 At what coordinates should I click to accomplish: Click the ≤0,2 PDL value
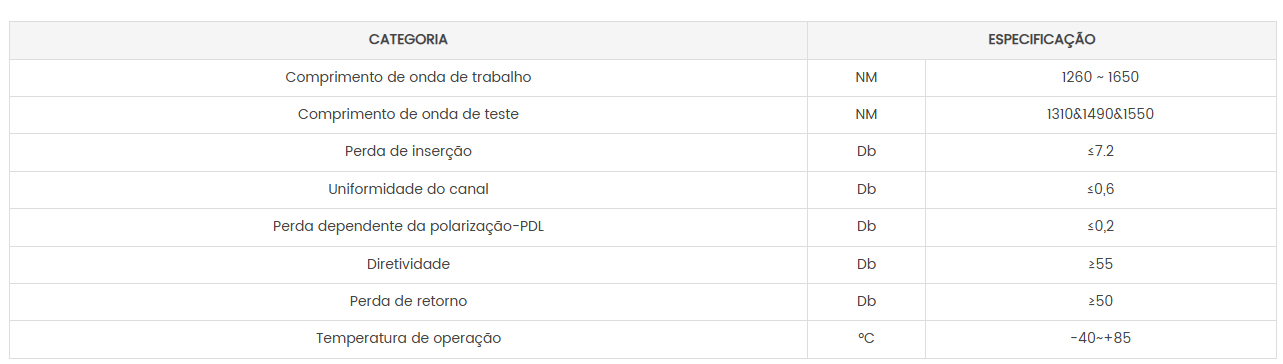(x=1100, y=227)
